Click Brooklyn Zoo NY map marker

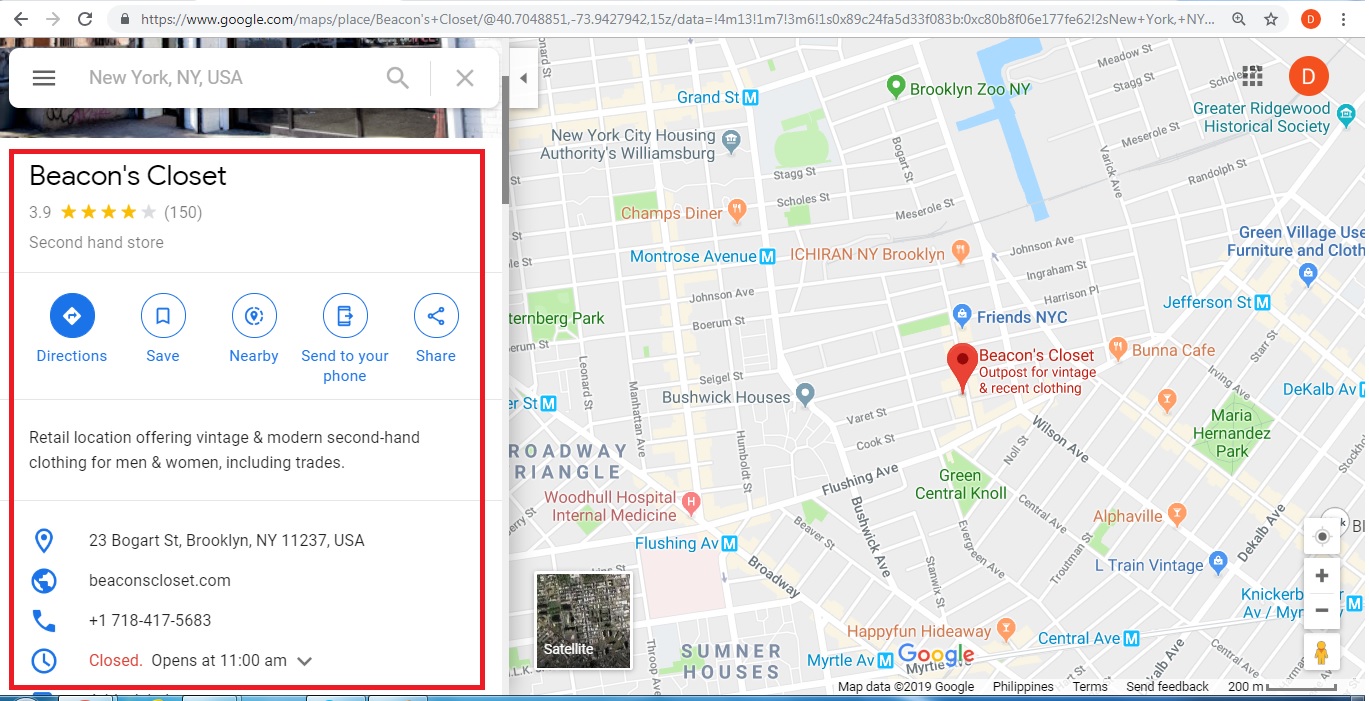coord(897,88)
